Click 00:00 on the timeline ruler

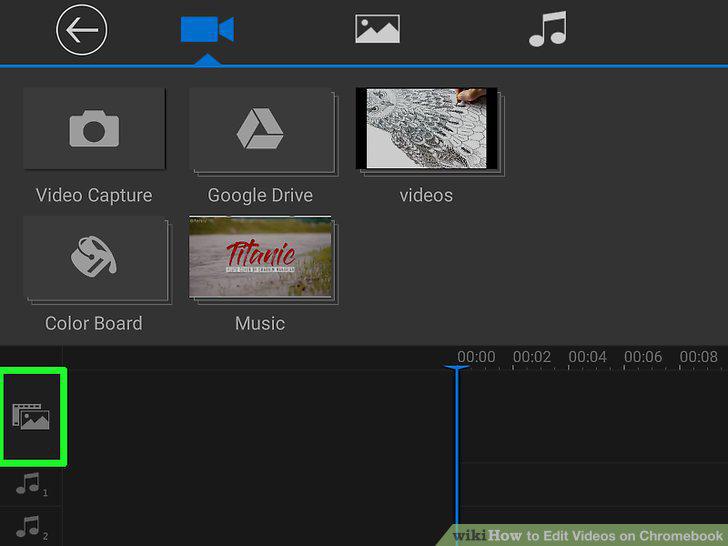tap(476, 357)
